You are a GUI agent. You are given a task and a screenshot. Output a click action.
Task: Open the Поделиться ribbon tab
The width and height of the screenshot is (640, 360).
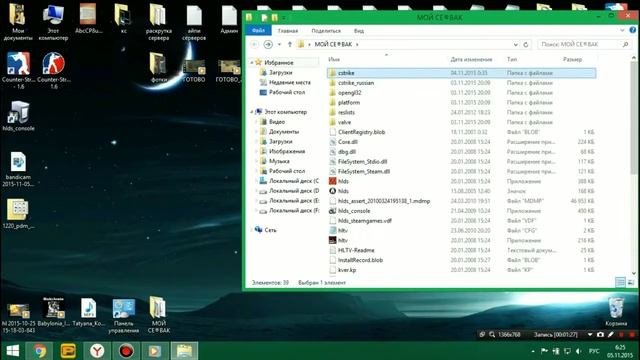[x=326, y=31]
